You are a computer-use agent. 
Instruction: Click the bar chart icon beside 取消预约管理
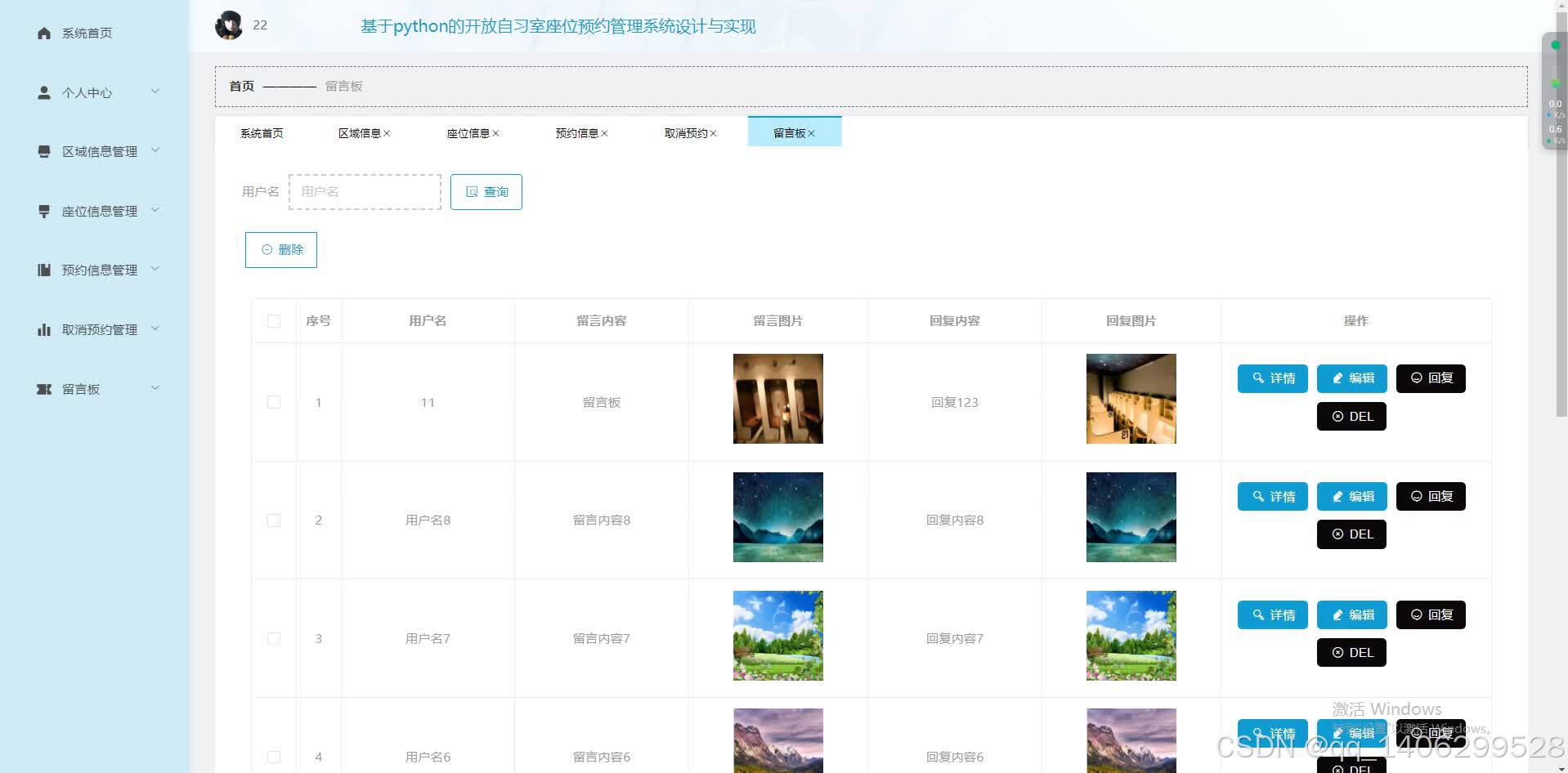pyautogui.click(x=44, y=329)
